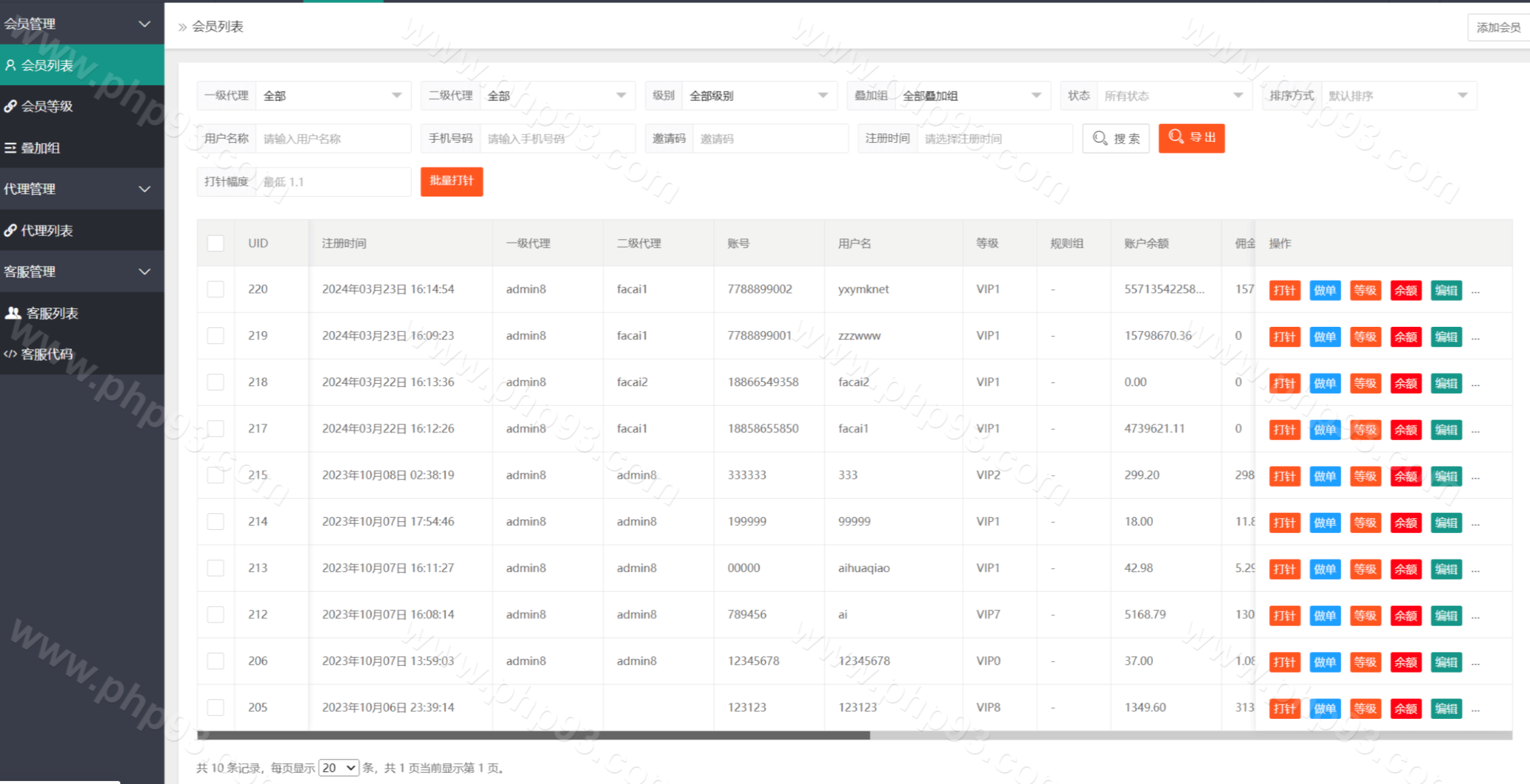Click the 批量打针 batch button
Image resolution: width=1530 pixels, height=784 pixels.
point(451,181)
